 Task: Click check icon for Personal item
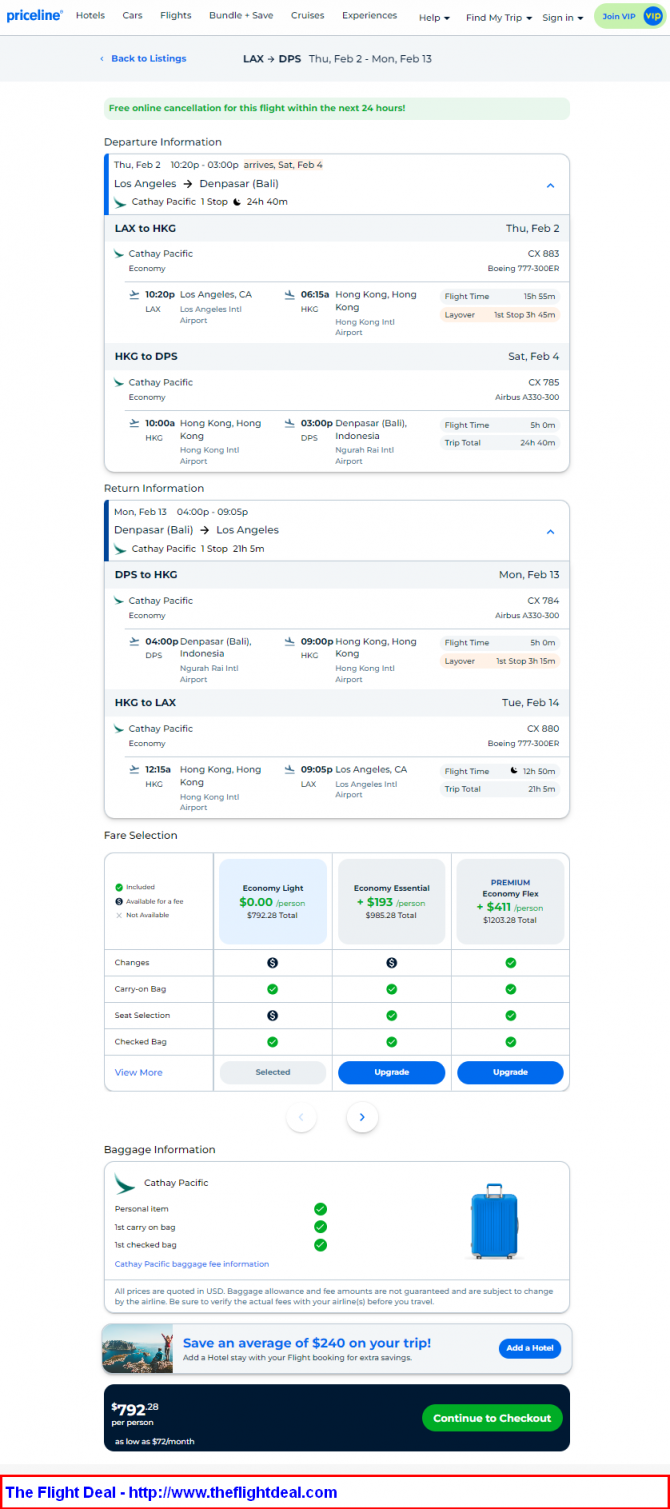320,1209
